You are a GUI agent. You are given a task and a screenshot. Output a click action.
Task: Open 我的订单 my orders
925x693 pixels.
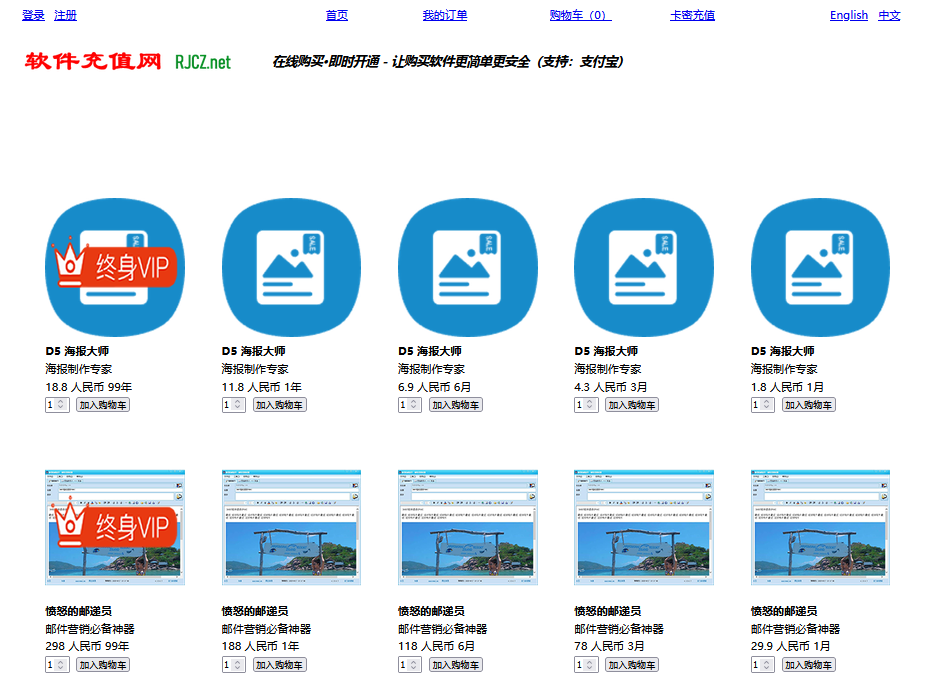pyautogui.click(x=445, y=15)
